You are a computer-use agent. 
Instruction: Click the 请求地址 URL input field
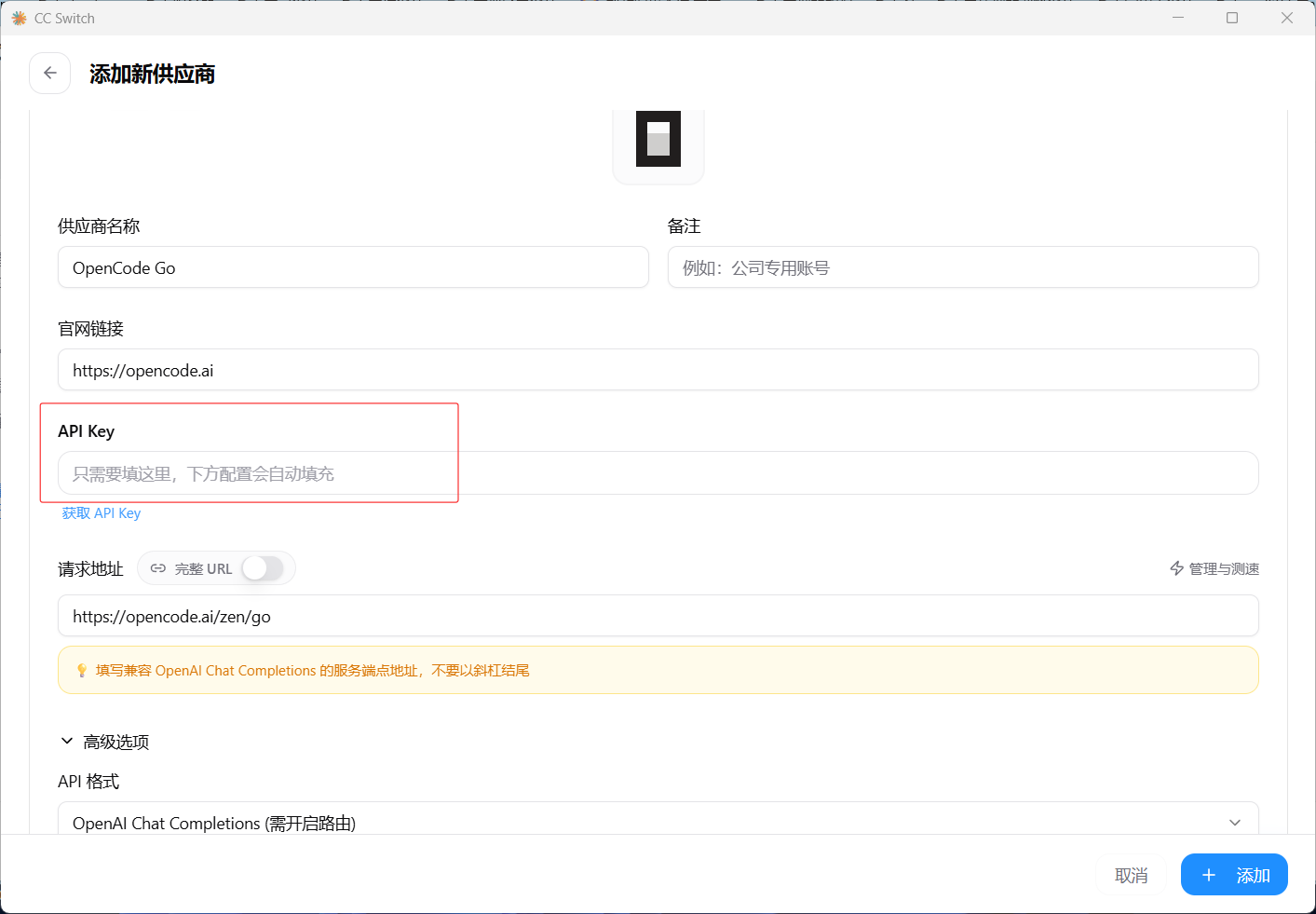coord(658,616)
